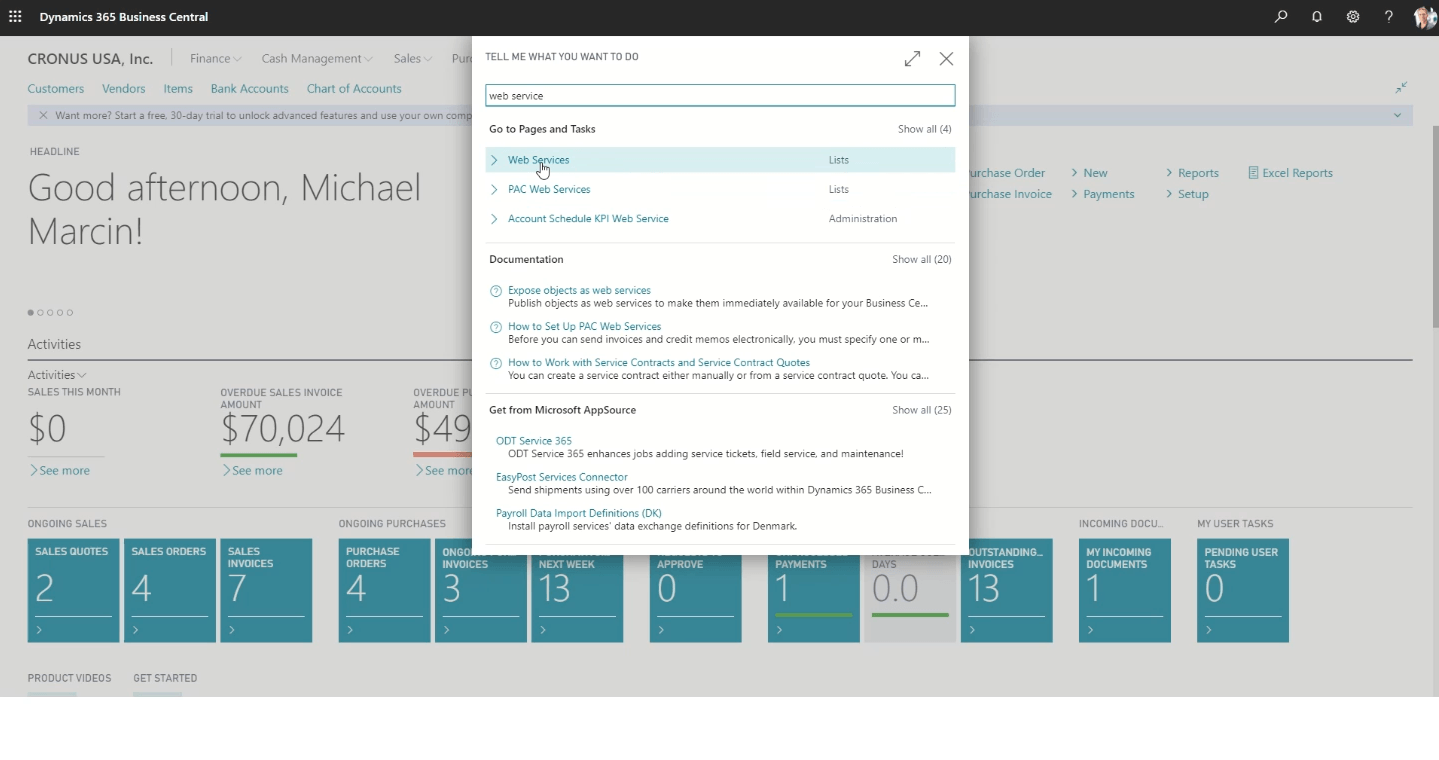
Task: Click the help icon beside How to Set Up PAC Web Services
Action: click(x=496, y=327)
